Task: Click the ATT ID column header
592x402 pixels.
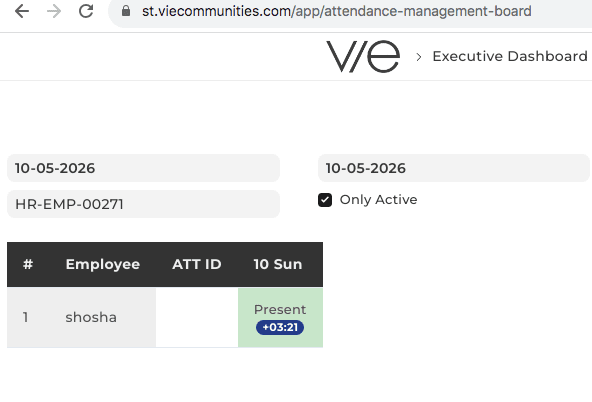Action: pos(197,264)
